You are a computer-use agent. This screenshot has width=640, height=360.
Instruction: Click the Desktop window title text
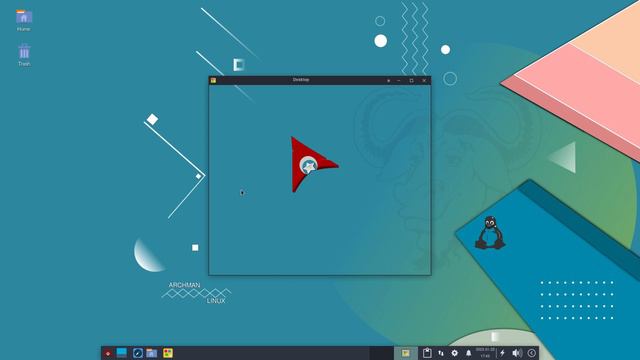(301, 80)
